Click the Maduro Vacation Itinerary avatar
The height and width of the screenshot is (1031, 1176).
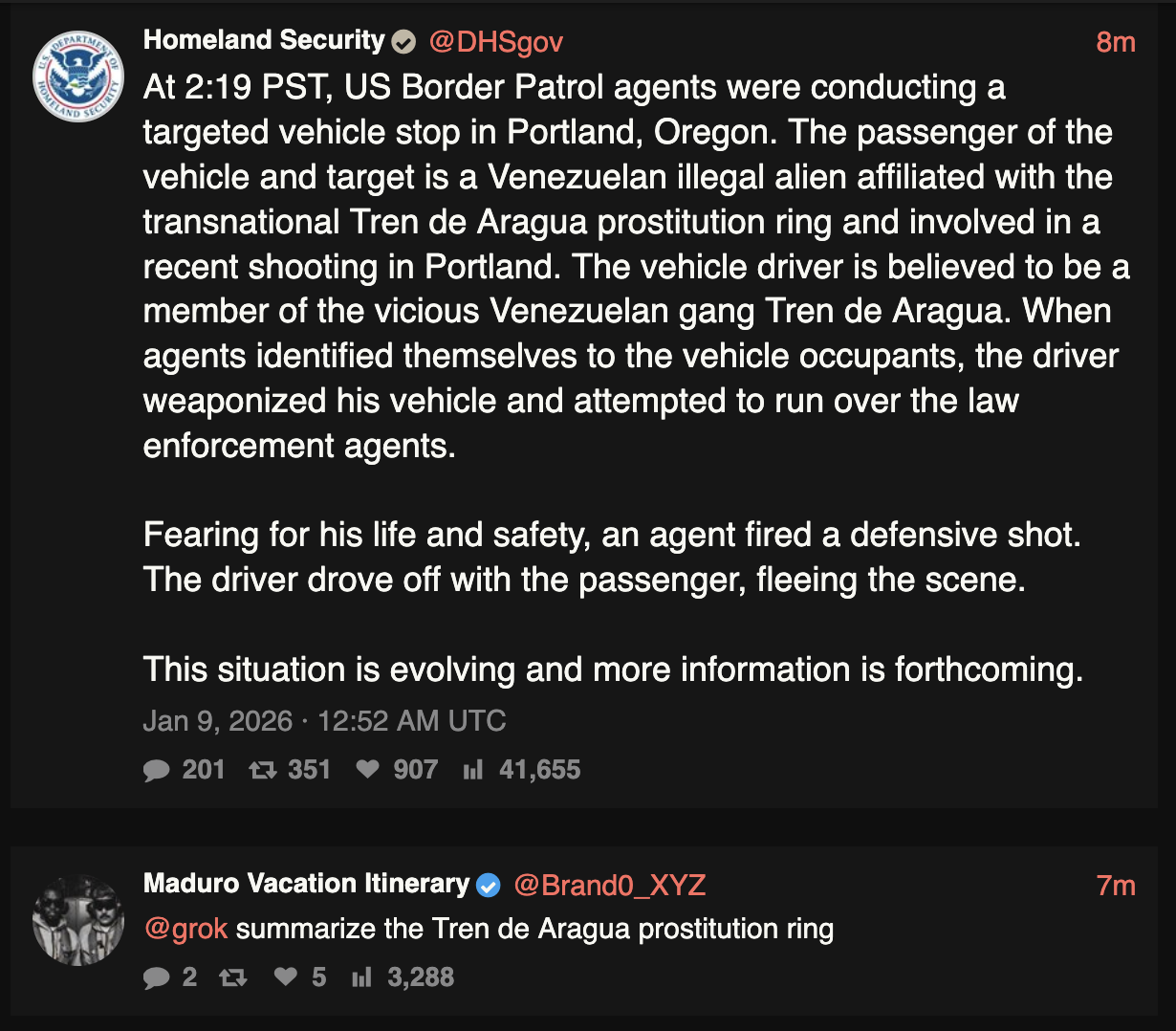click(x=78, y=920)
